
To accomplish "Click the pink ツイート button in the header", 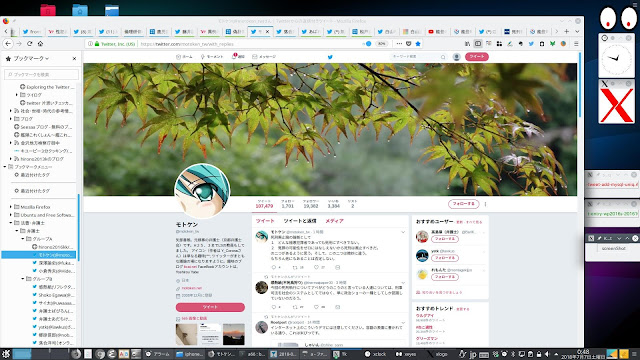I will tap(477, 57).
